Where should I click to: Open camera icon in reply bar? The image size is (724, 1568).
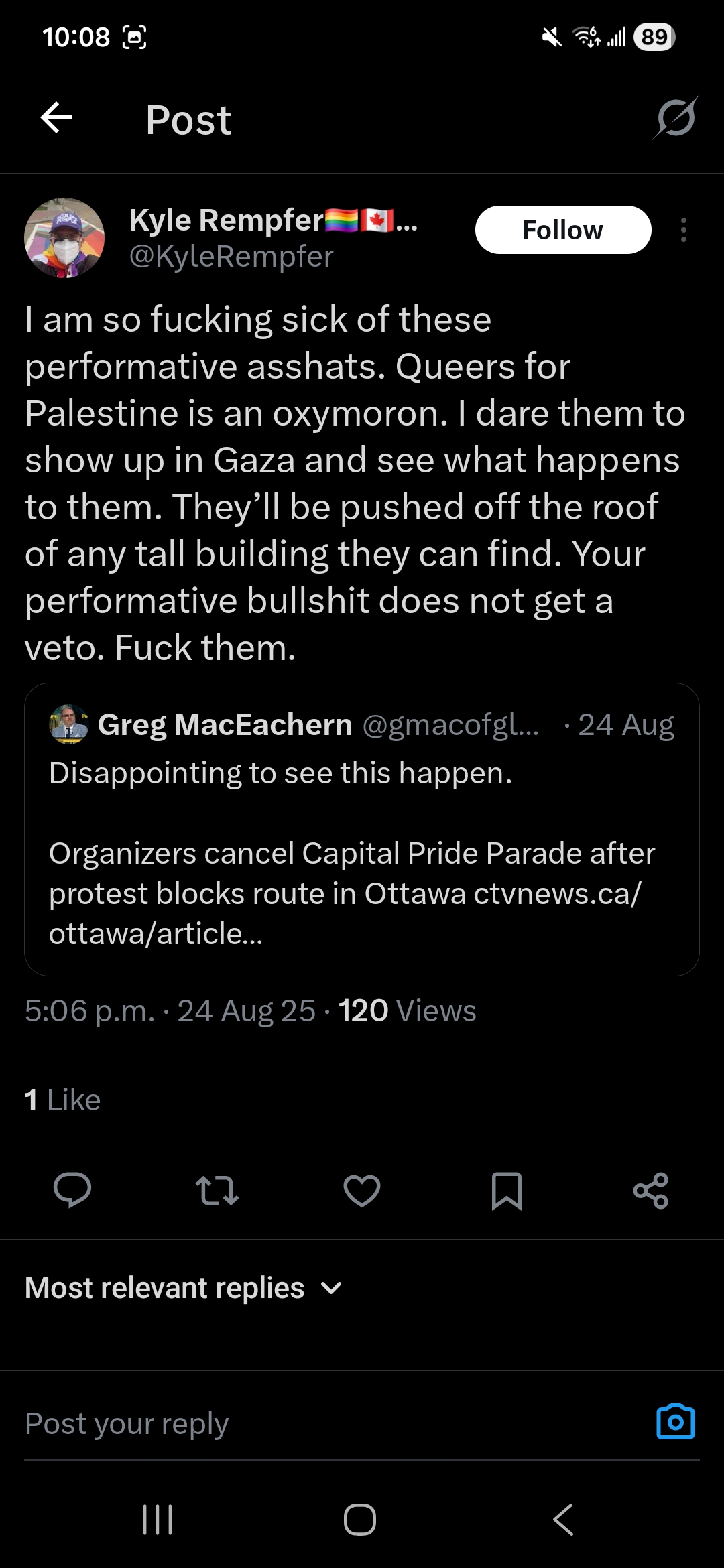(676, 1422)
